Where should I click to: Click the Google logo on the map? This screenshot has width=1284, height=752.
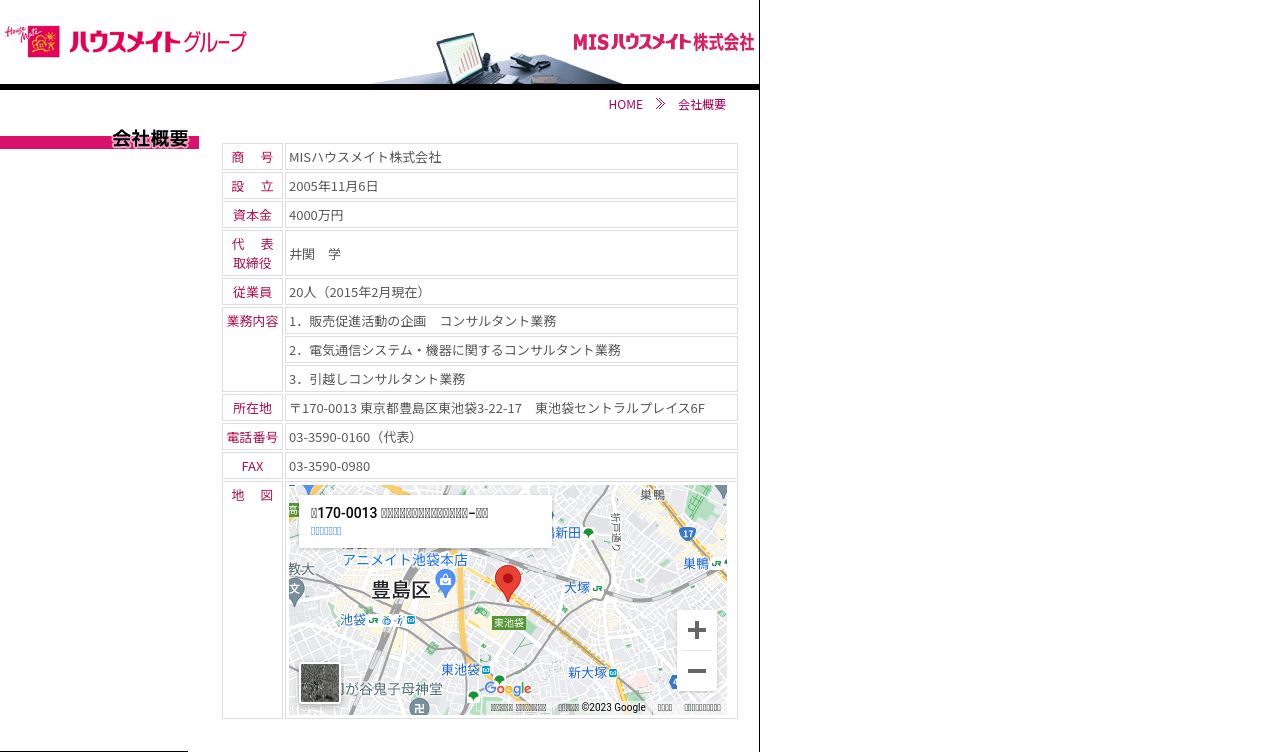click(508, 689)
